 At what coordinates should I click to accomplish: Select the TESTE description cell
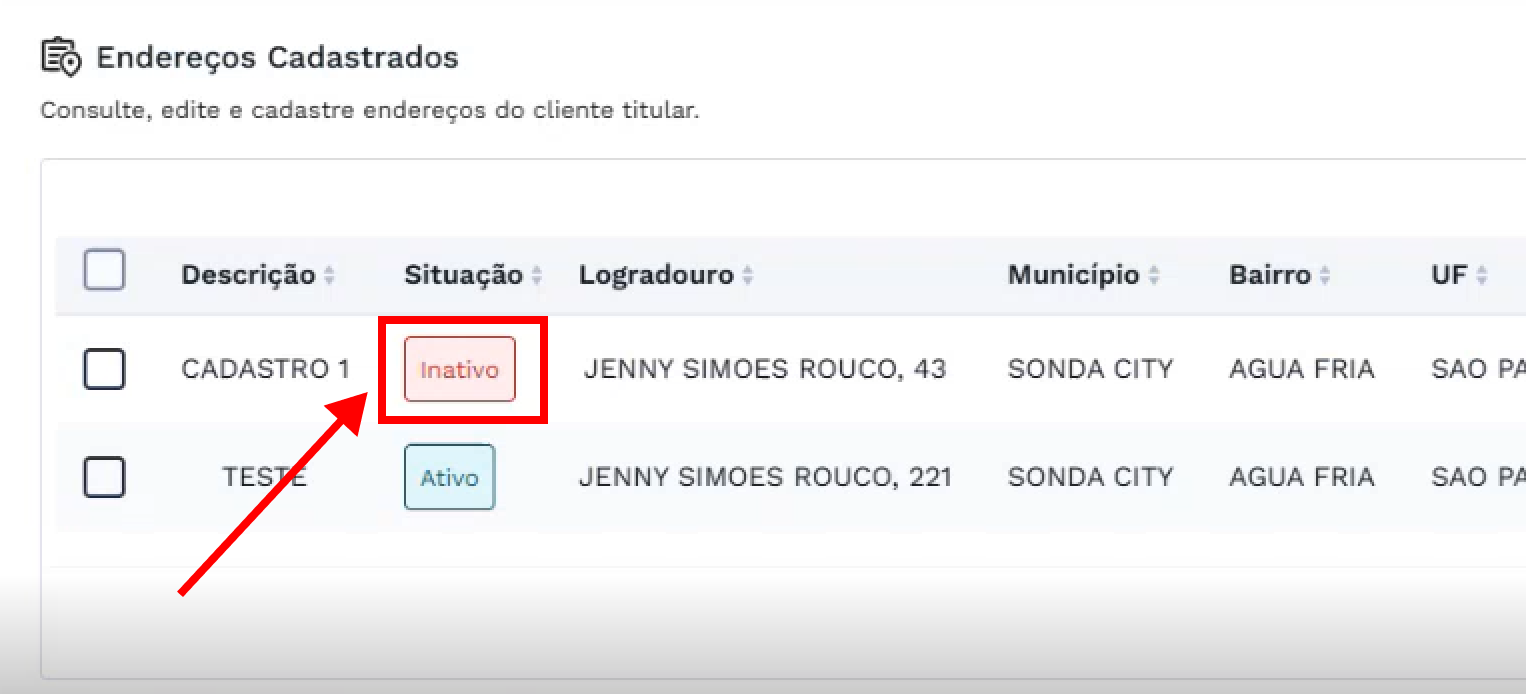264,477
